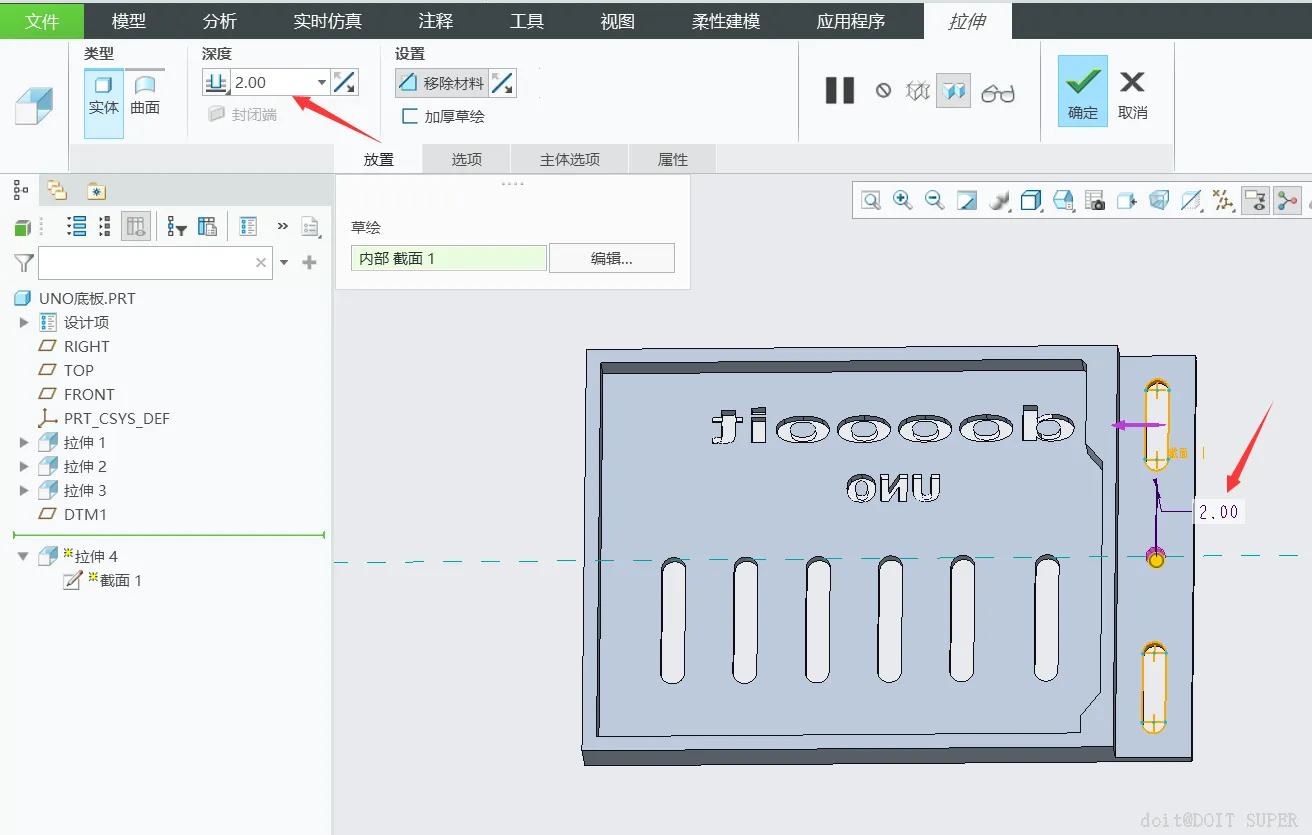Screen dimensions: 1312x835
Task: Select the 曲面 surface type
Action: [x=145, y=96]
